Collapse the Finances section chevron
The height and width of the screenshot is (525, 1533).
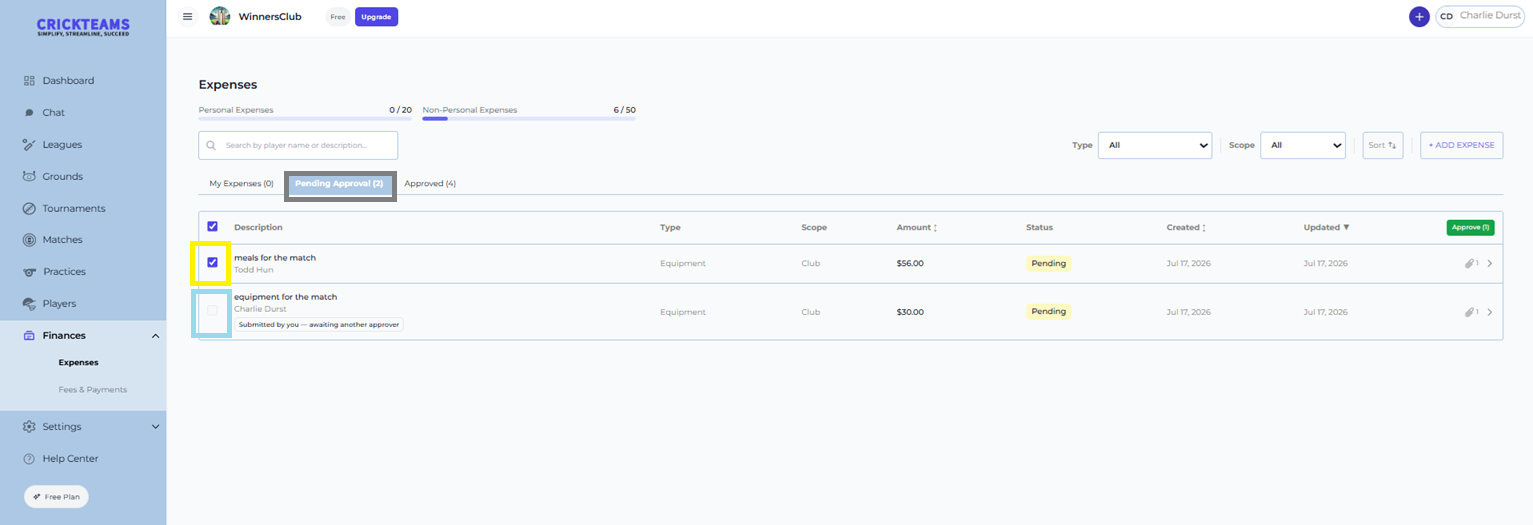[155, 336]
